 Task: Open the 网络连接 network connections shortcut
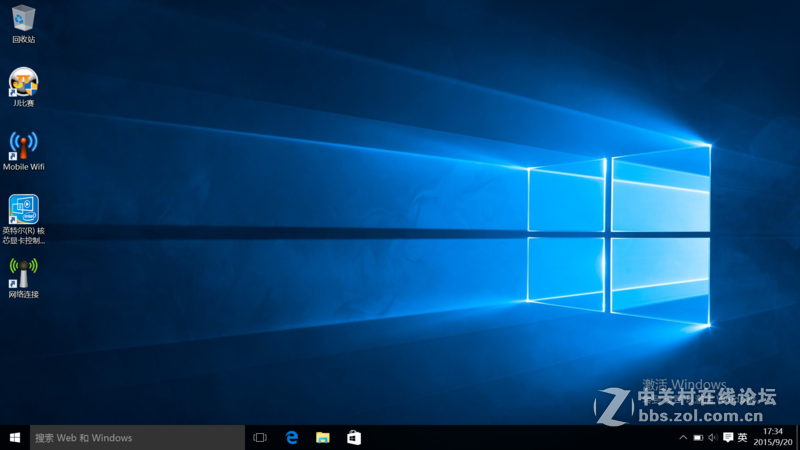pos(23,273)
